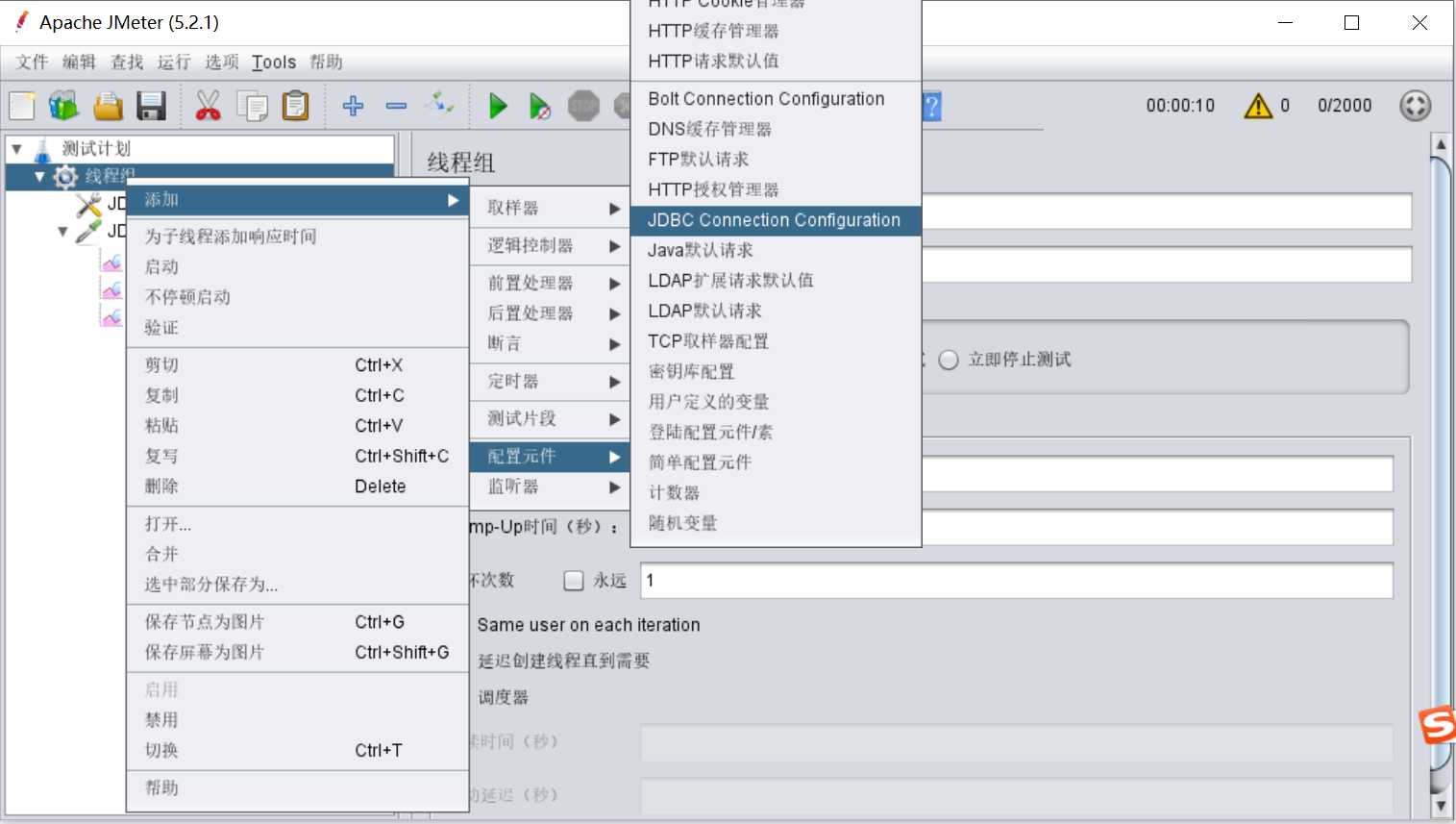Click the Cut scissors toolbar icon

pos(208,106)
